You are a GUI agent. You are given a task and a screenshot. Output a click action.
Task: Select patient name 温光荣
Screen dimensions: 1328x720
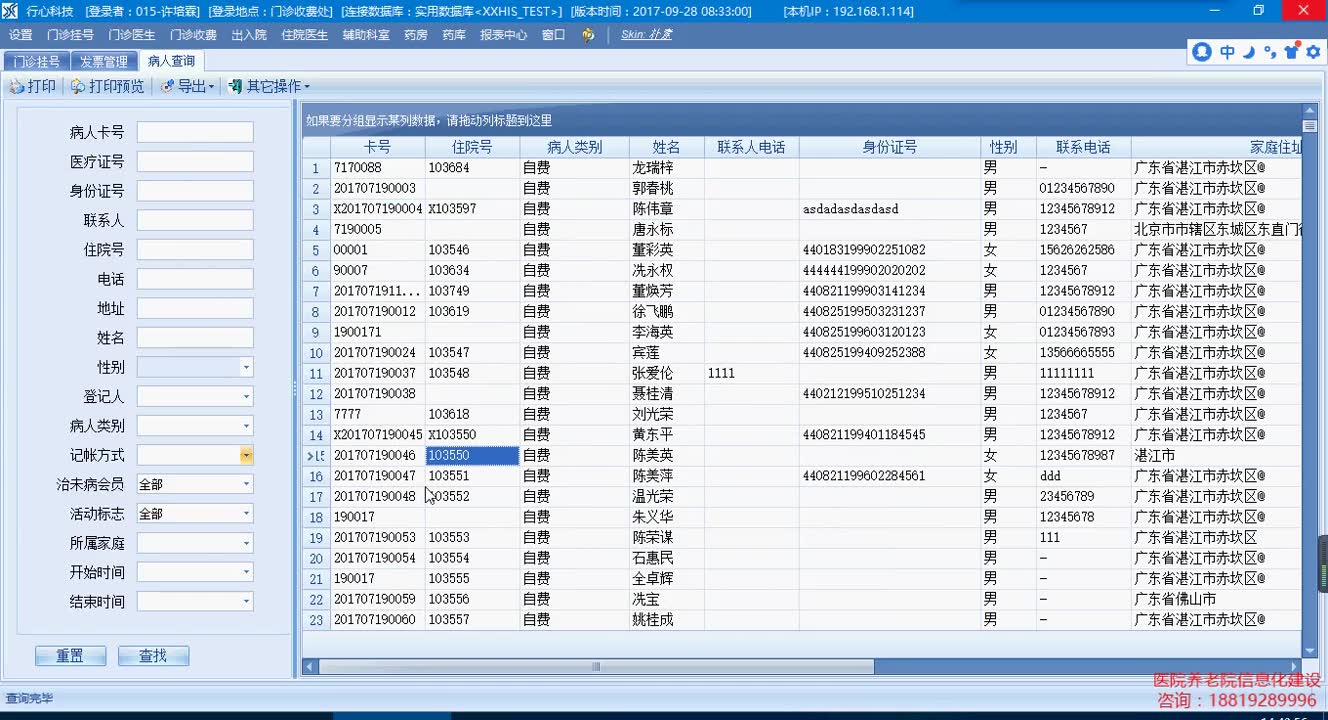tap(653, 496)
